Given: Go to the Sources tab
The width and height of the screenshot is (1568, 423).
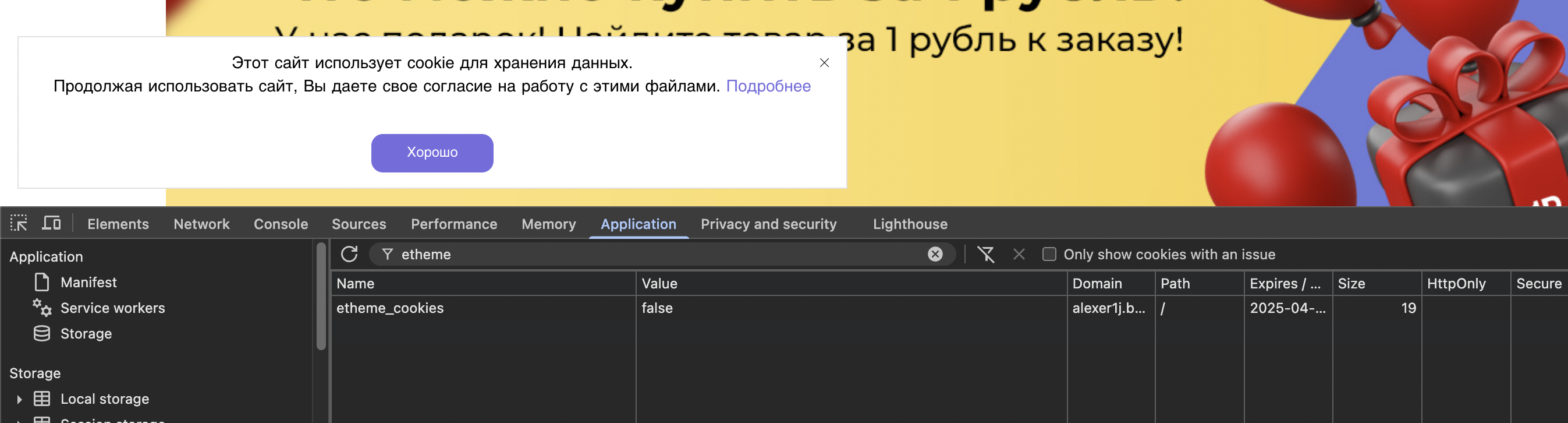Looking at the screenshot, I should pyautogui.click(x=359, y=224).
